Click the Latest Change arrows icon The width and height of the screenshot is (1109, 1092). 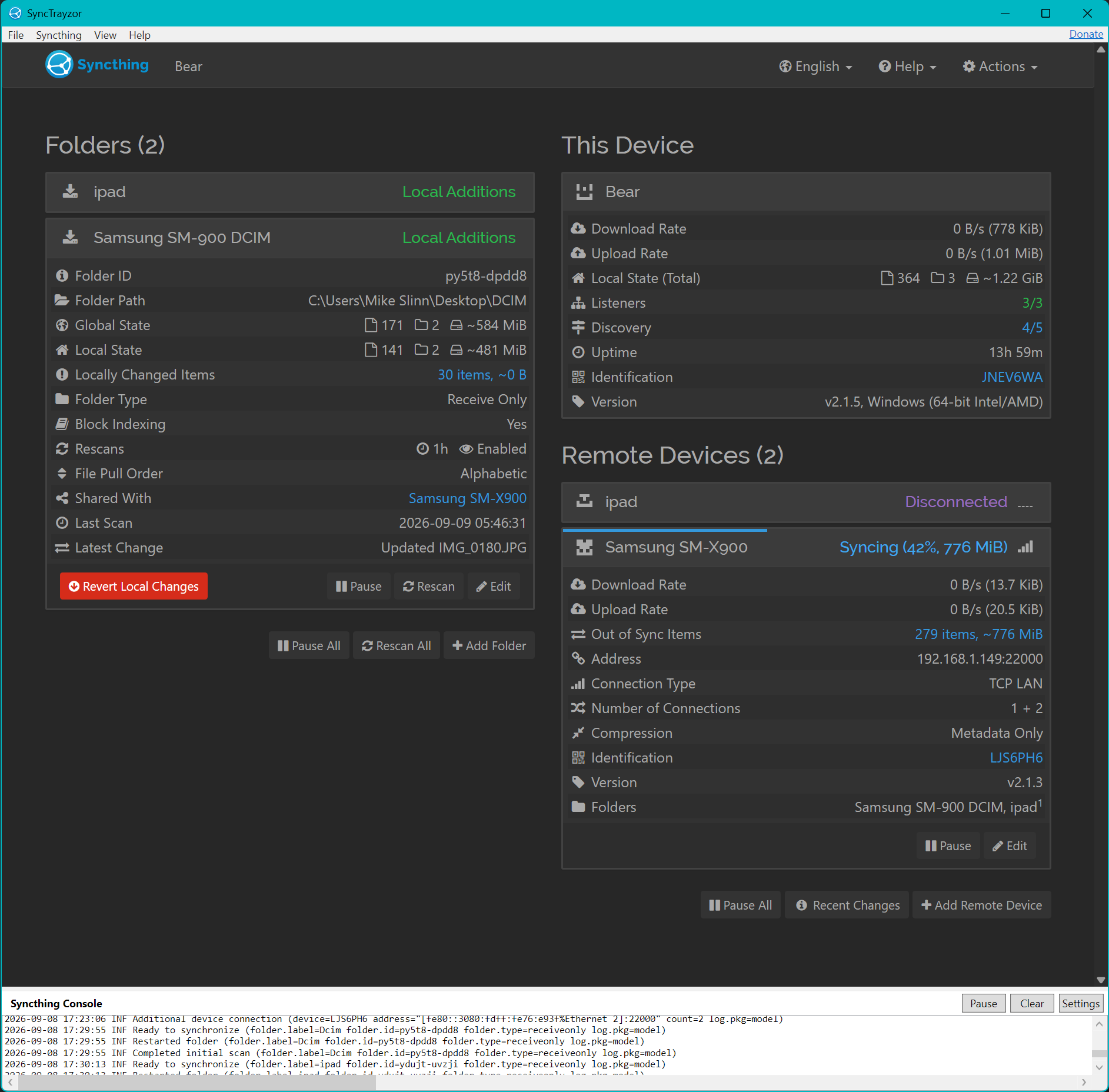[x=62, y=548]
